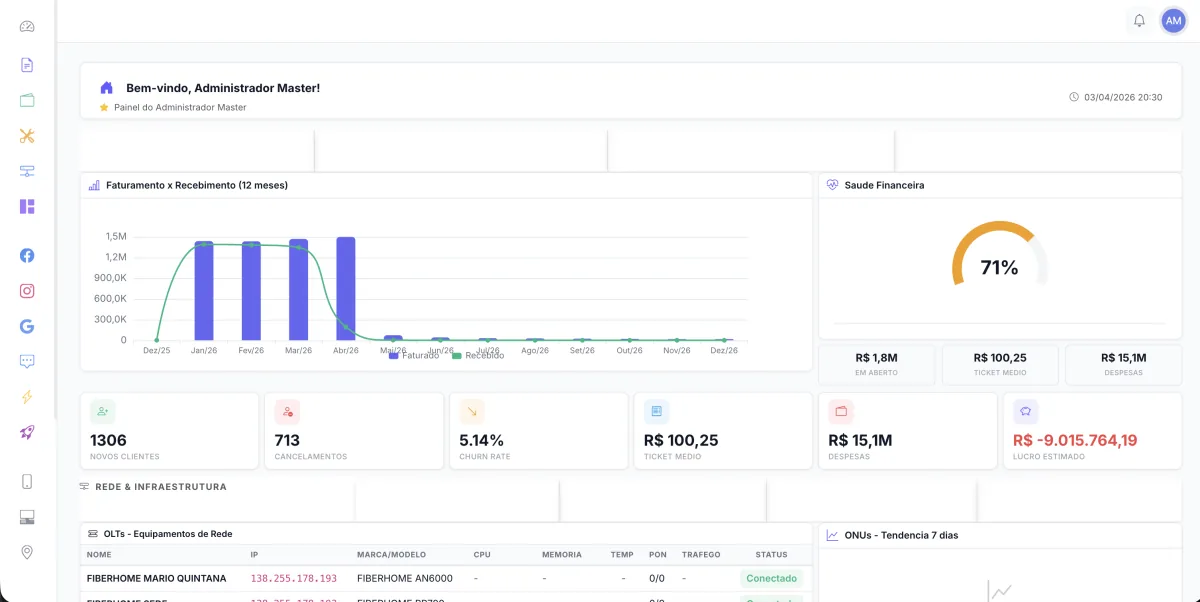Open the purple rocket icon in sidebar

point(27,432)
